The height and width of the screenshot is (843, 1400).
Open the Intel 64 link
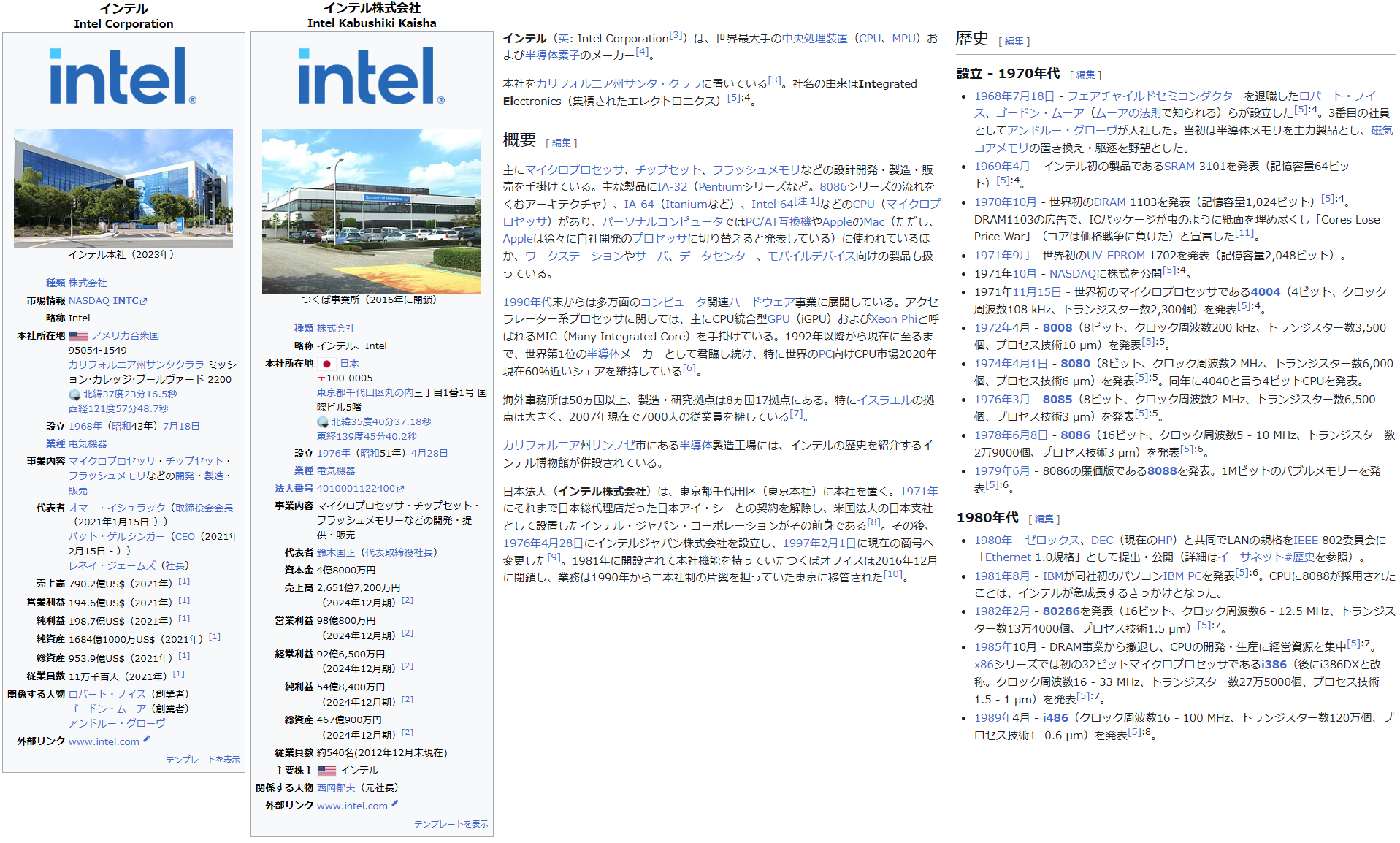point(772,205)
